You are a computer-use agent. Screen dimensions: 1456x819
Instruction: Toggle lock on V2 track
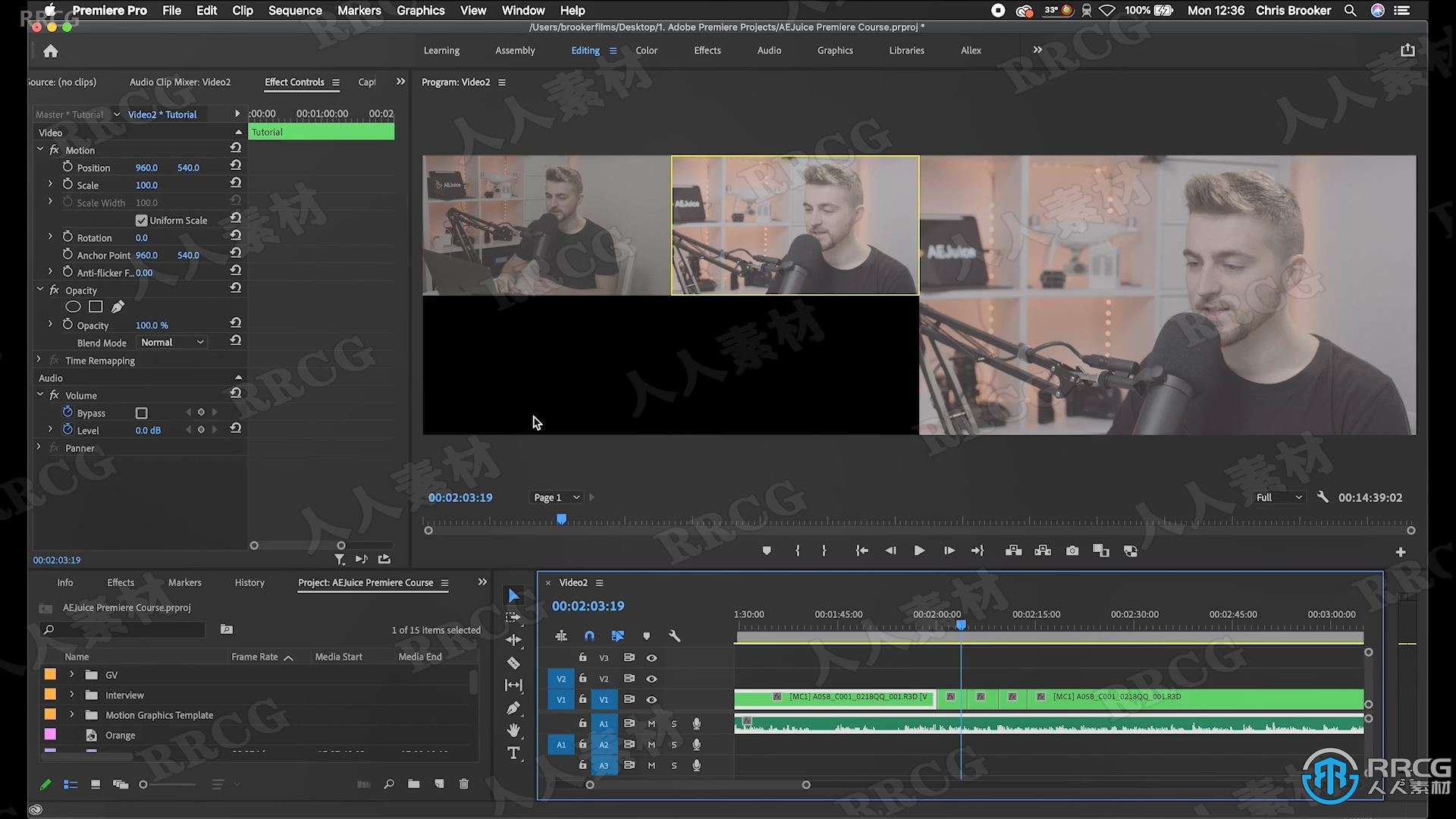[582, 679]
